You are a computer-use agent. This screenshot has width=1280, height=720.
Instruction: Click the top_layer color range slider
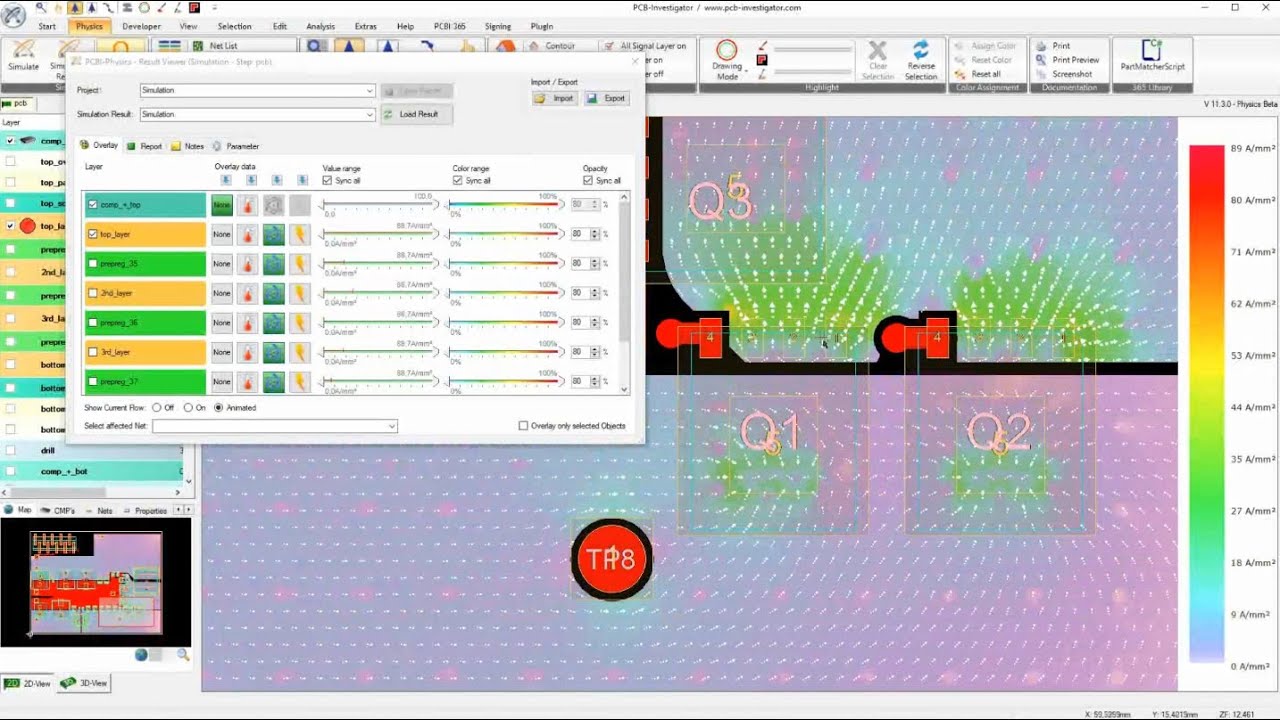(504, 234)
